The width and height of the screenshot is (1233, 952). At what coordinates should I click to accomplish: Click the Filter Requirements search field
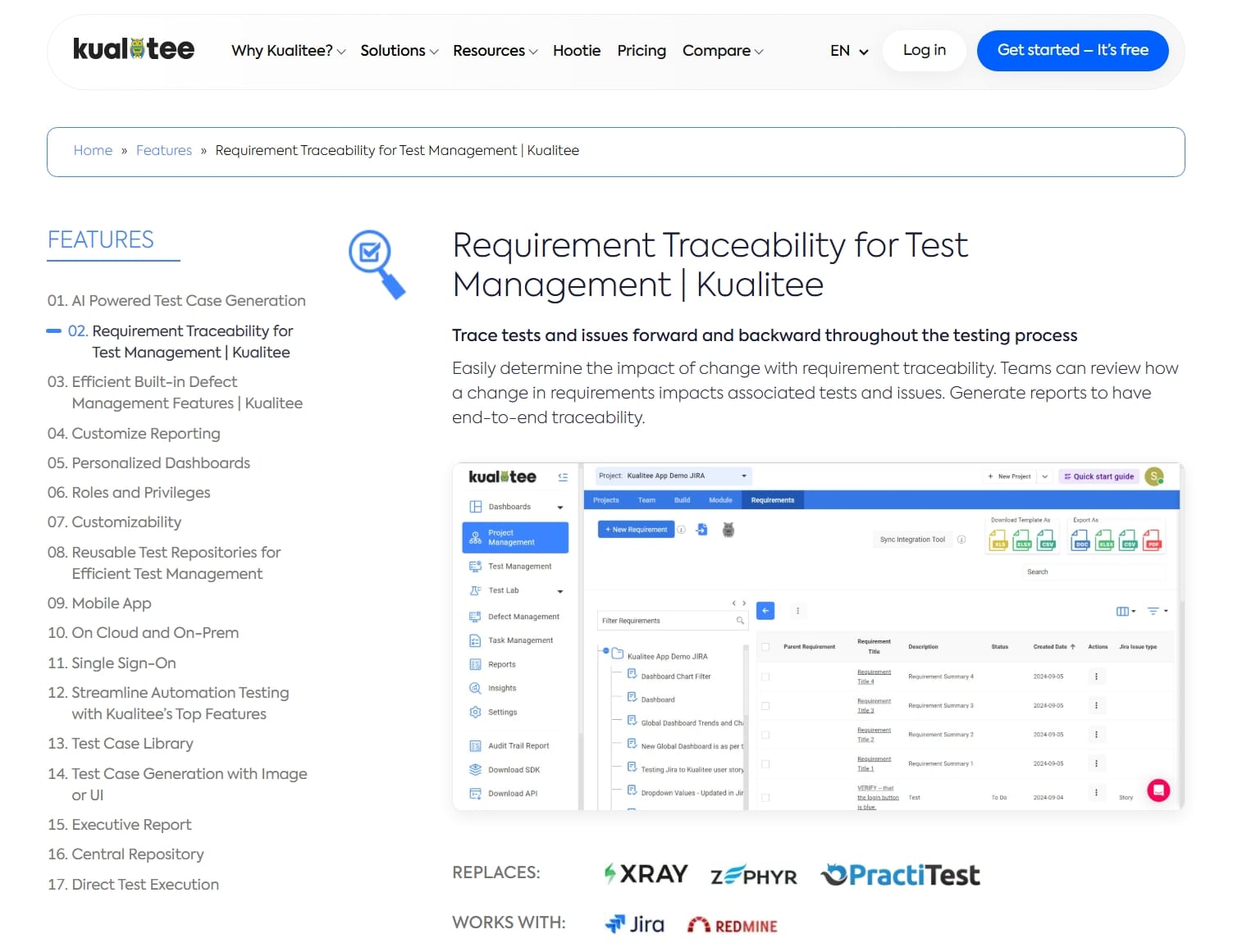673,621
